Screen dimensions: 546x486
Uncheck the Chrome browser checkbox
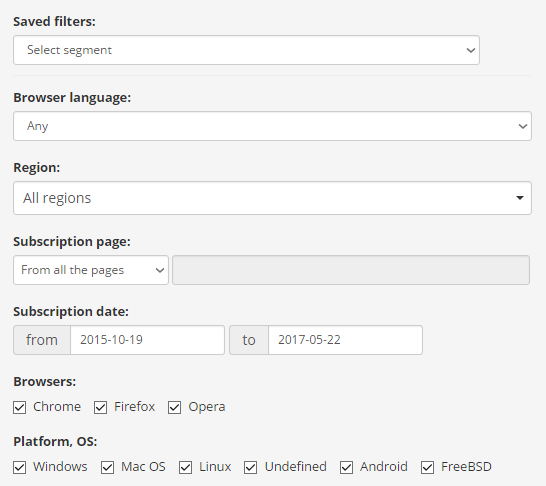click(20, 407)
